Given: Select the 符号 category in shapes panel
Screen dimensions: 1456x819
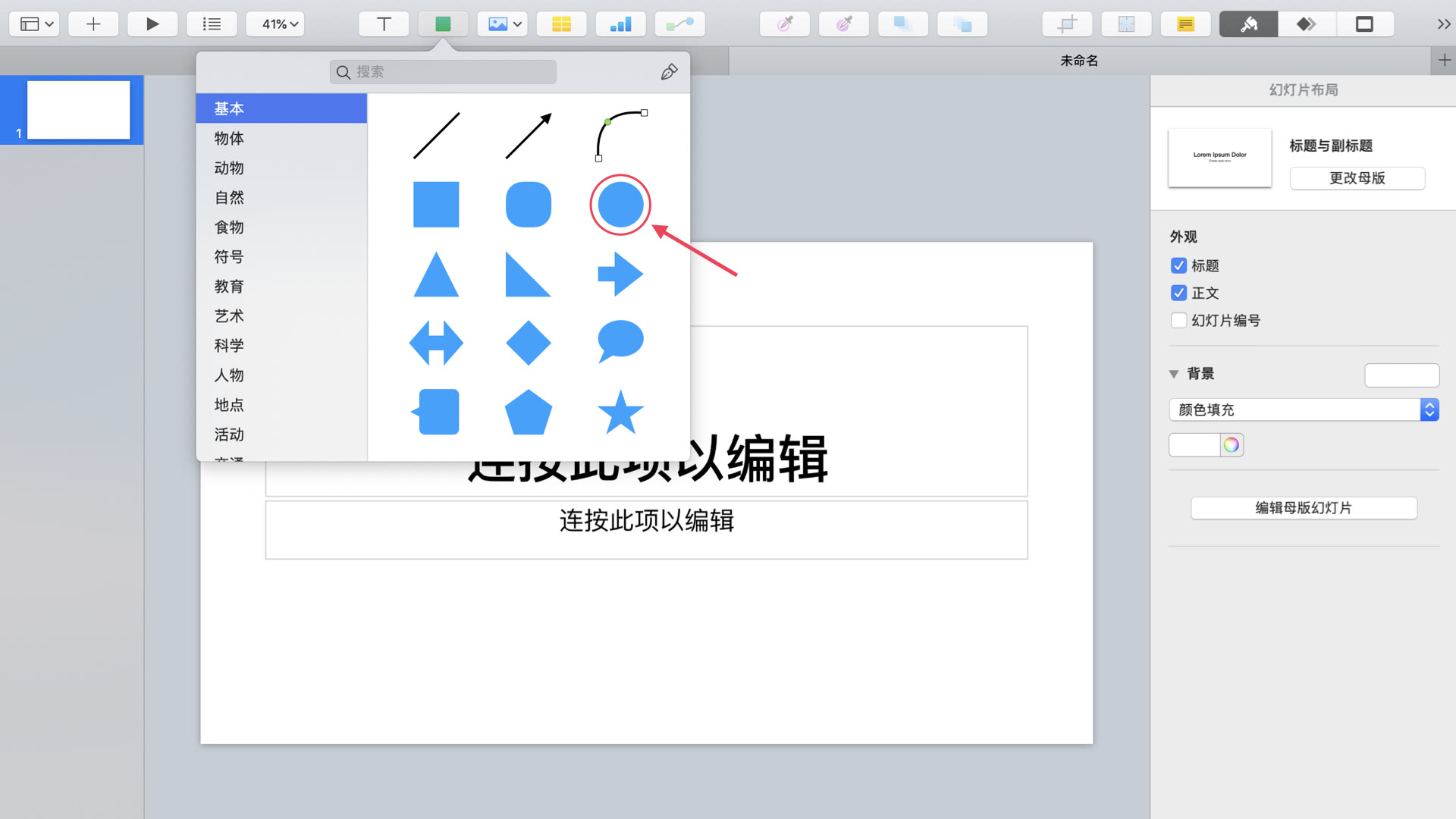Looking at the screenshot, I should point(228,256).
